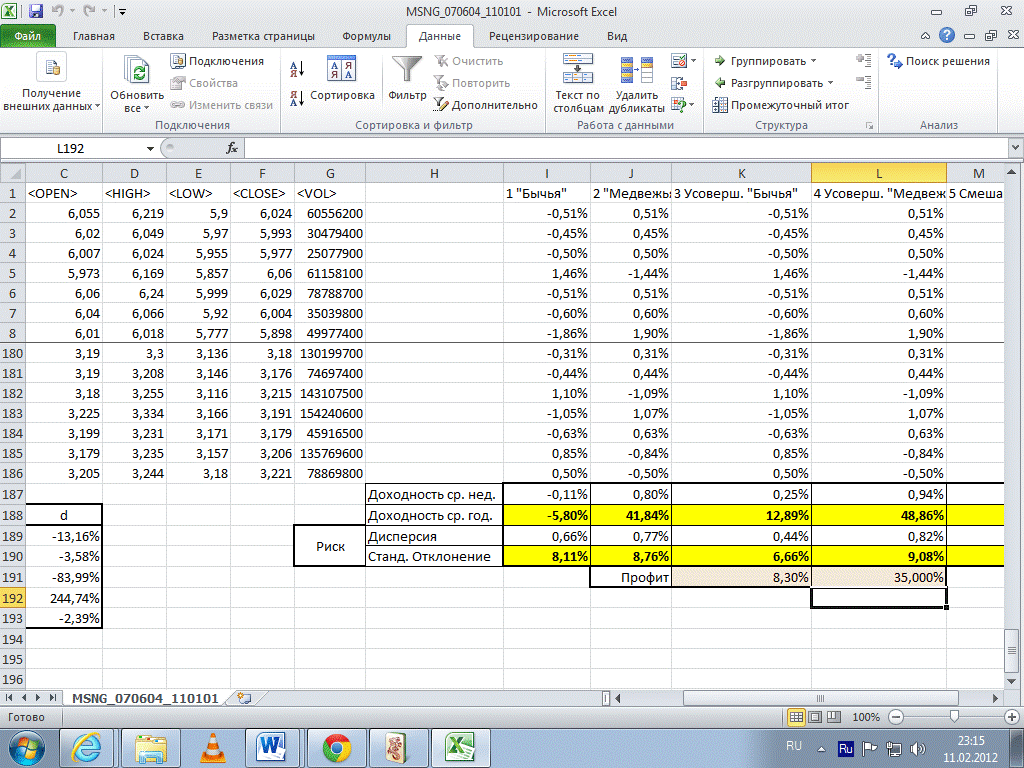
Task: Click the Text to Columns icon
Action: point(577,70)
